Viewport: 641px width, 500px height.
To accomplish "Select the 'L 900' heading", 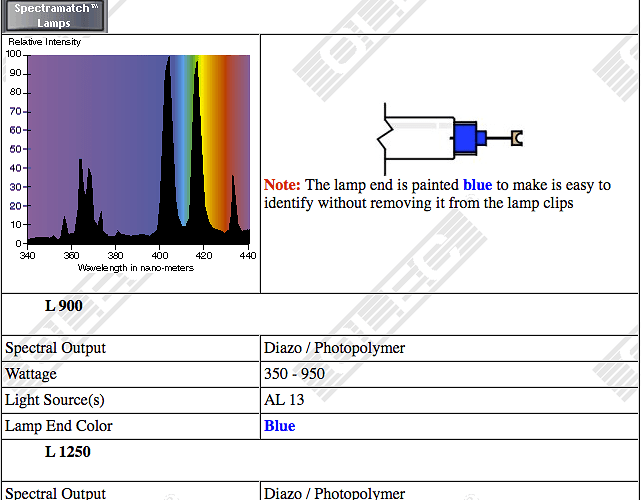I will pos(64,306).
